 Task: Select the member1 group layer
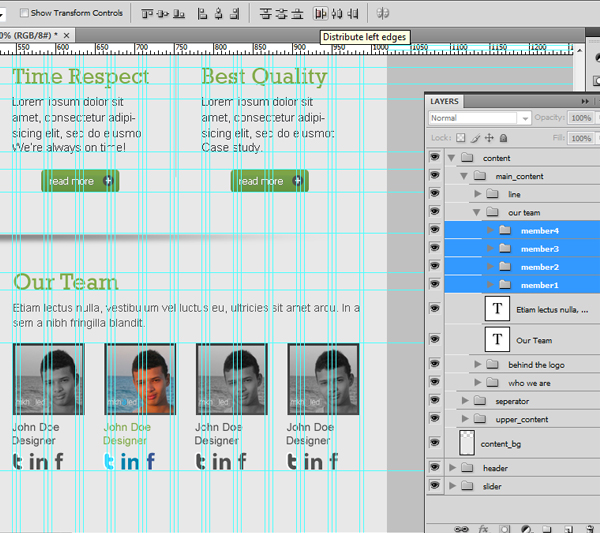(522, 285)
